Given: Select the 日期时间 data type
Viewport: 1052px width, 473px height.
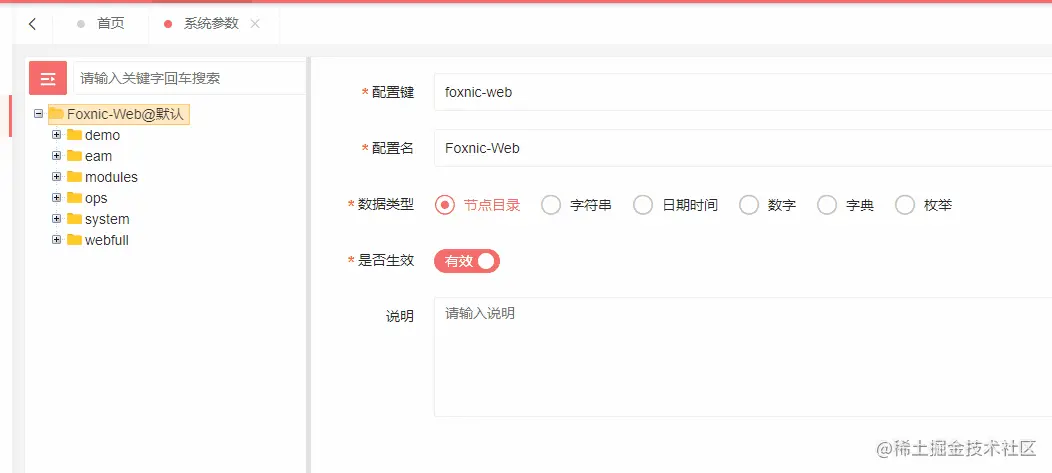Looking at the screenshot, I should pos(643,205).
